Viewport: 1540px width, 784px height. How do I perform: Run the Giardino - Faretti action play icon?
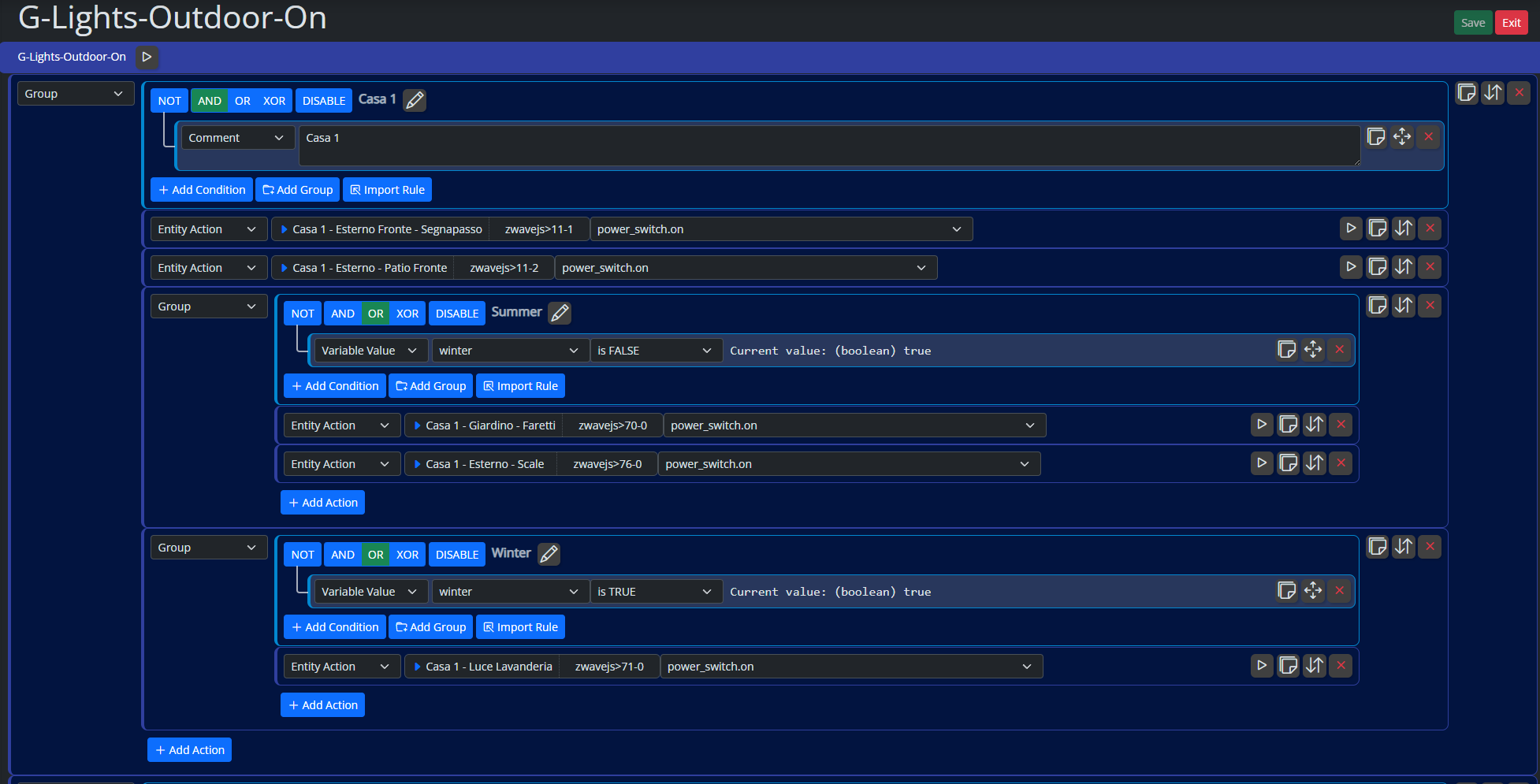1262,425
